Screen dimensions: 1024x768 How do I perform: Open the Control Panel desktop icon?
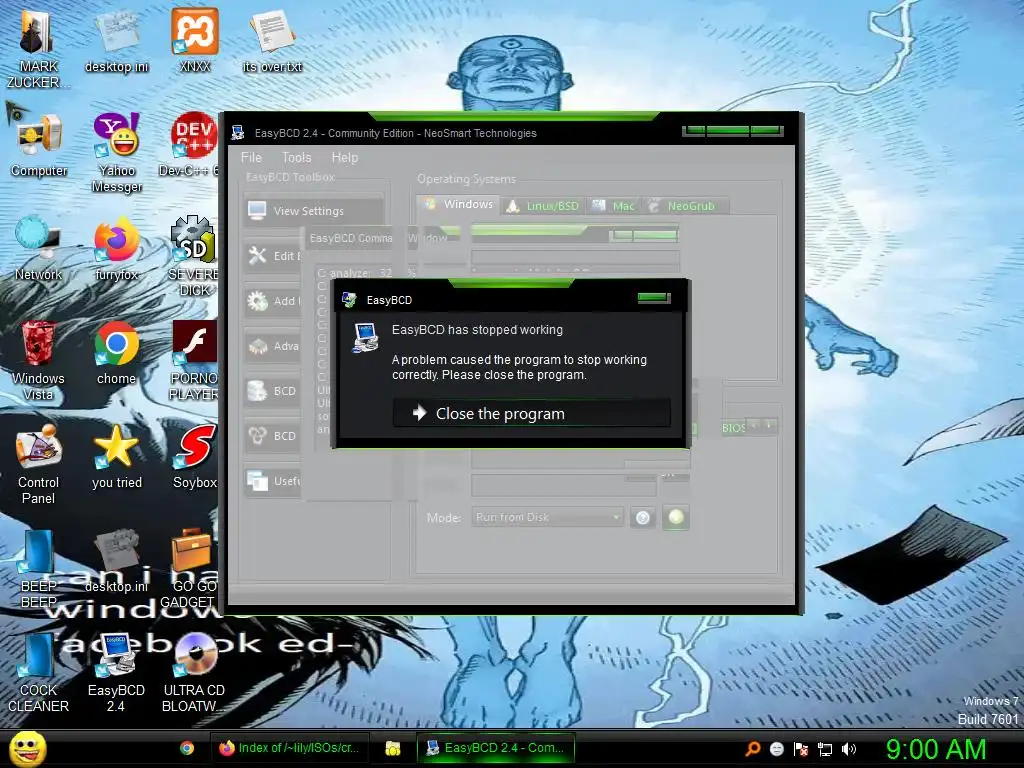click(38, 465)
